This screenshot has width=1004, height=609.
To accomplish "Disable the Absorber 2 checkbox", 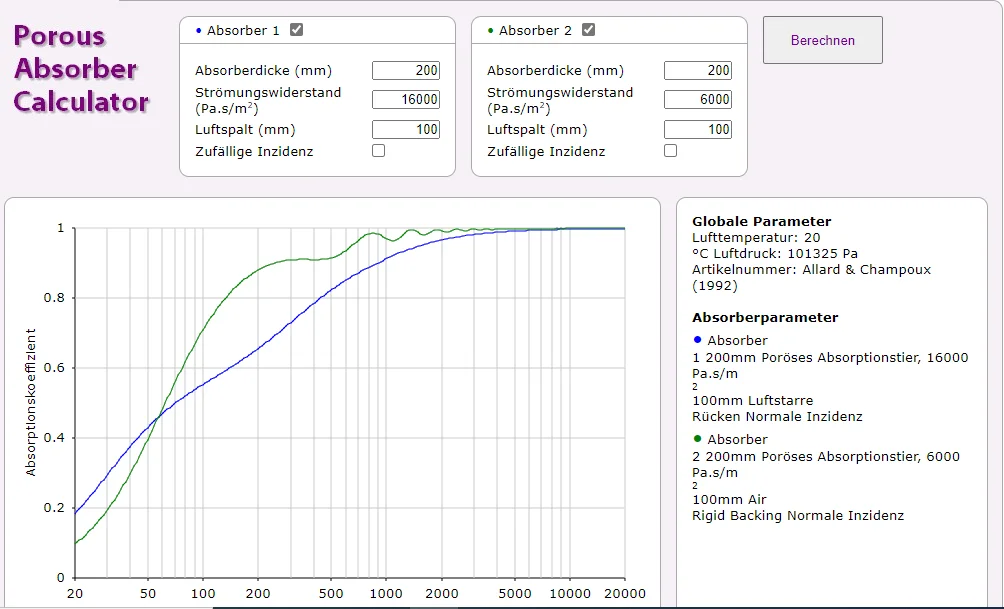I will pyautogui.click(x=588, y=29).
